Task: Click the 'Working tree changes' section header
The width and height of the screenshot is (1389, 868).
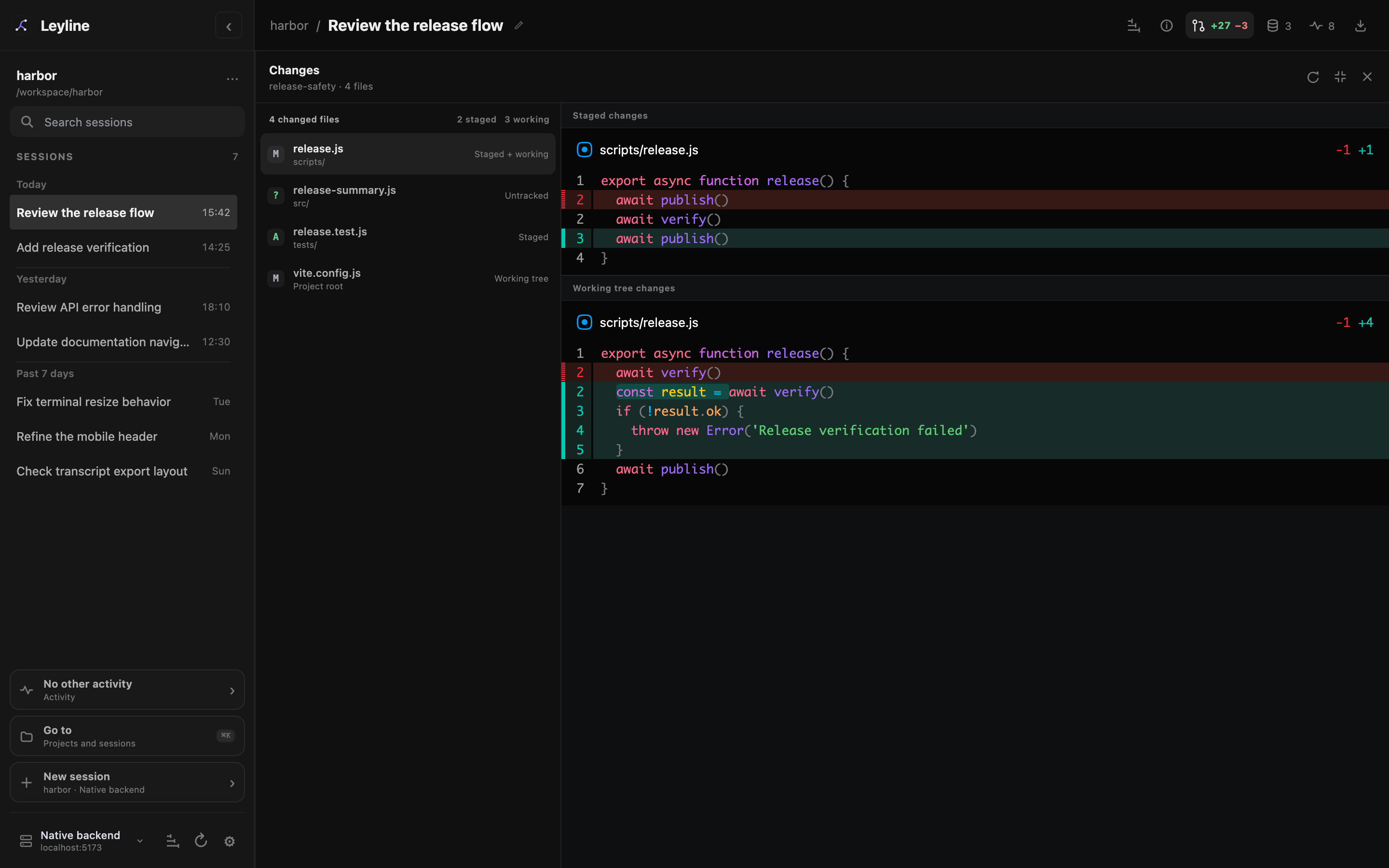Action: [x=624, y=288]
